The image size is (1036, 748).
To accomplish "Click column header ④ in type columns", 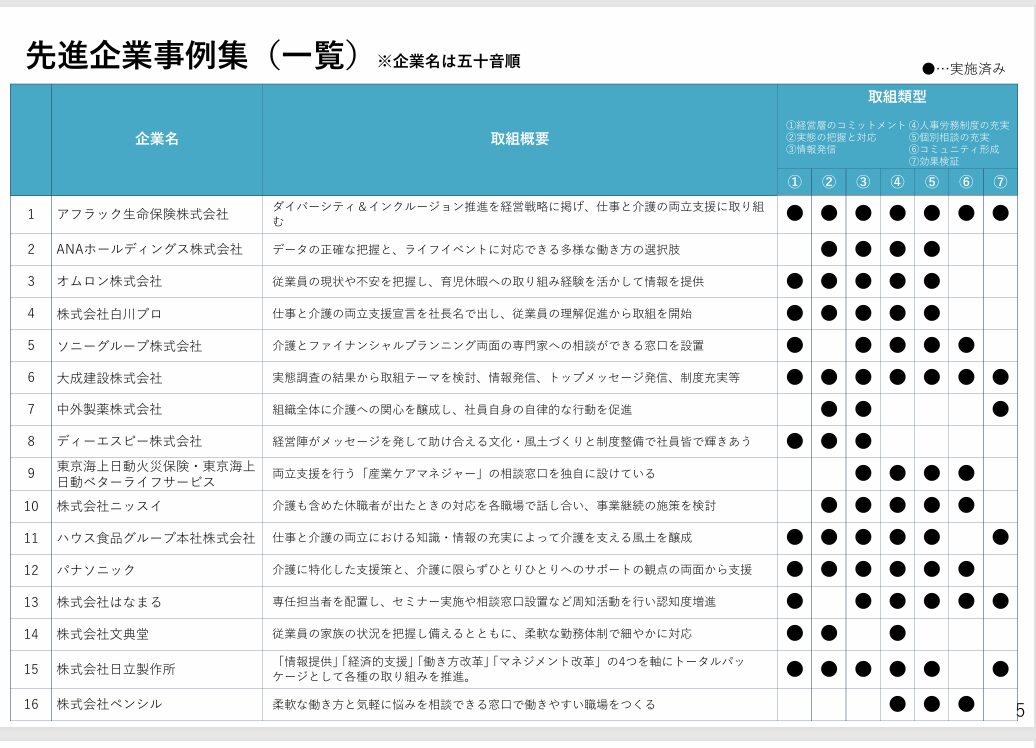I will (x=897, y=182).
